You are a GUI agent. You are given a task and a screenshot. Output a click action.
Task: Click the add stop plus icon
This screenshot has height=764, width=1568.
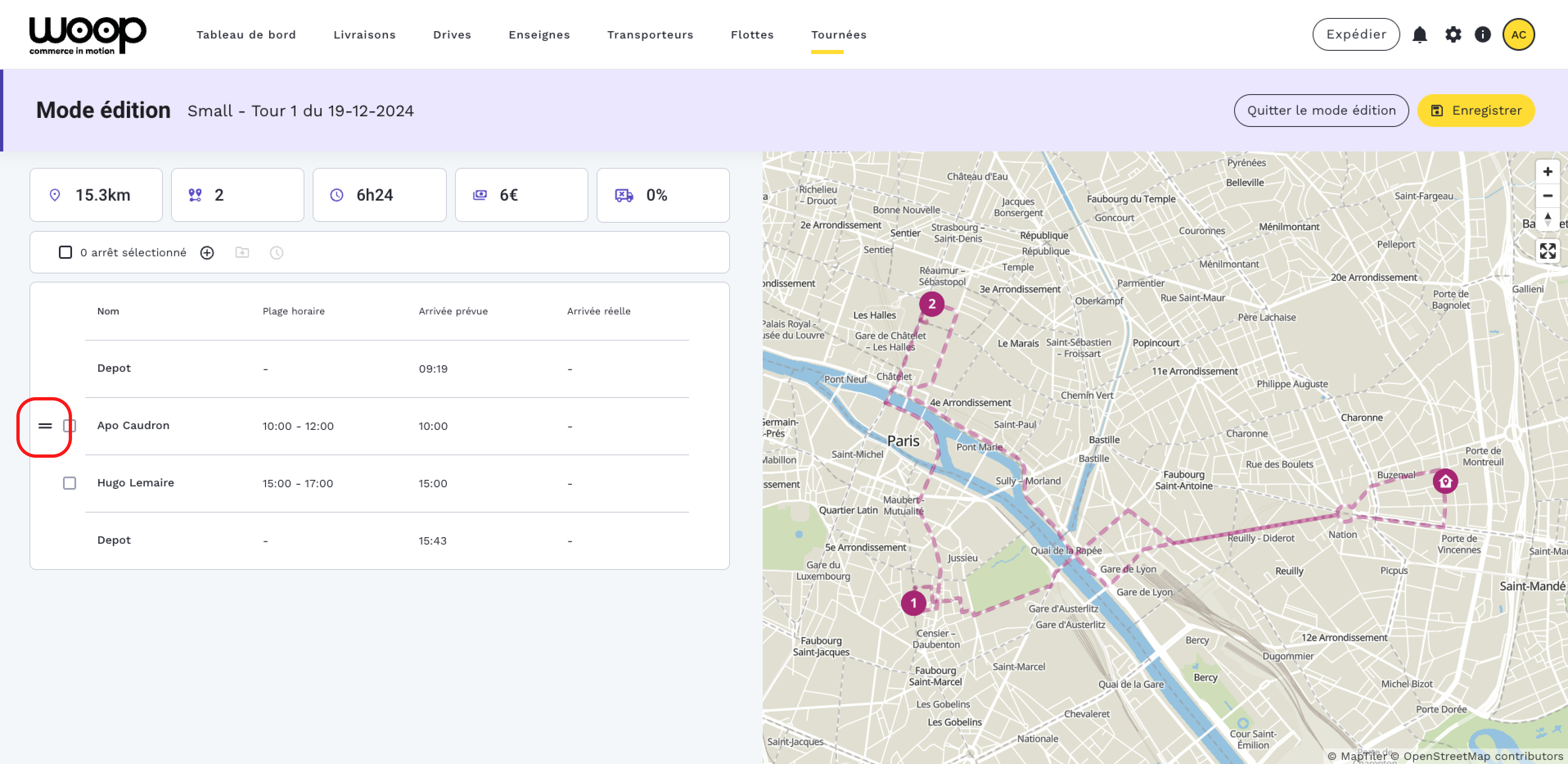click(207, 253)
